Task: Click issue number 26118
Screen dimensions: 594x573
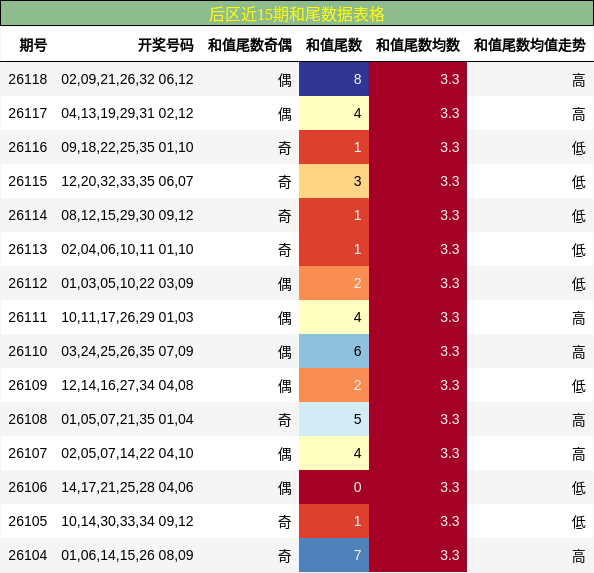Action: coord(28,79)
